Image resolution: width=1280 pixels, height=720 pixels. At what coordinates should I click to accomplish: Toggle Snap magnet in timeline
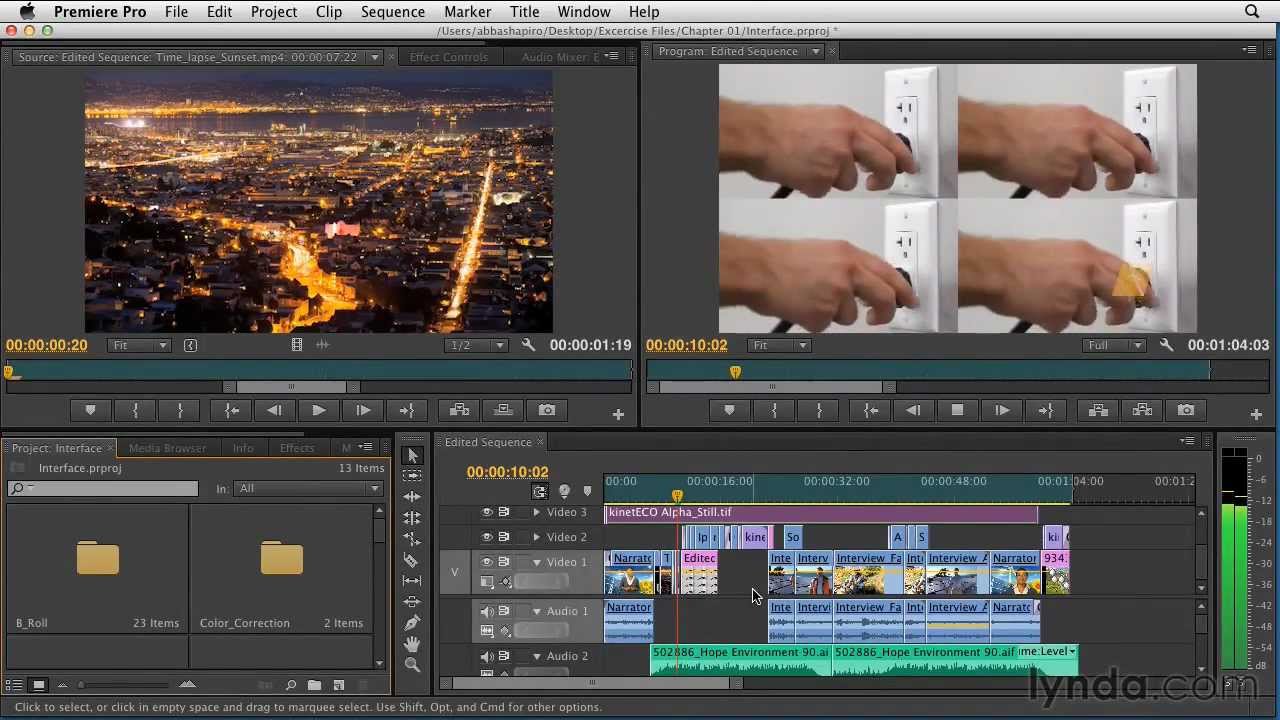click(540, 491)
